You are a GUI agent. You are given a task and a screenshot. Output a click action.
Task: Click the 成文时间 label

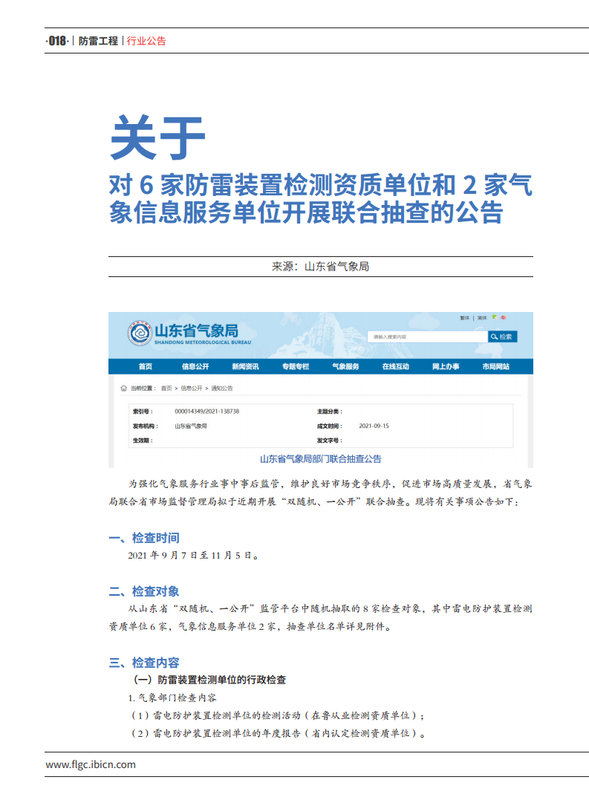coord(330,426)
